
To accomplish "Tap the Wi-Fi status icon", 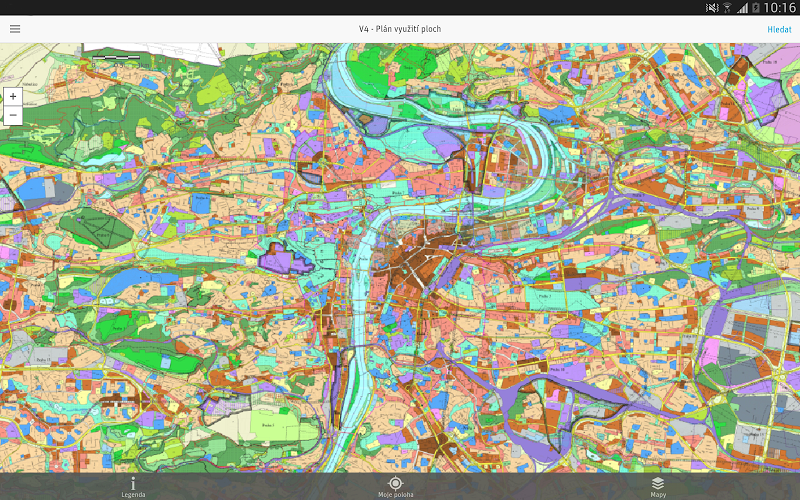I will (x=728, y=8).
